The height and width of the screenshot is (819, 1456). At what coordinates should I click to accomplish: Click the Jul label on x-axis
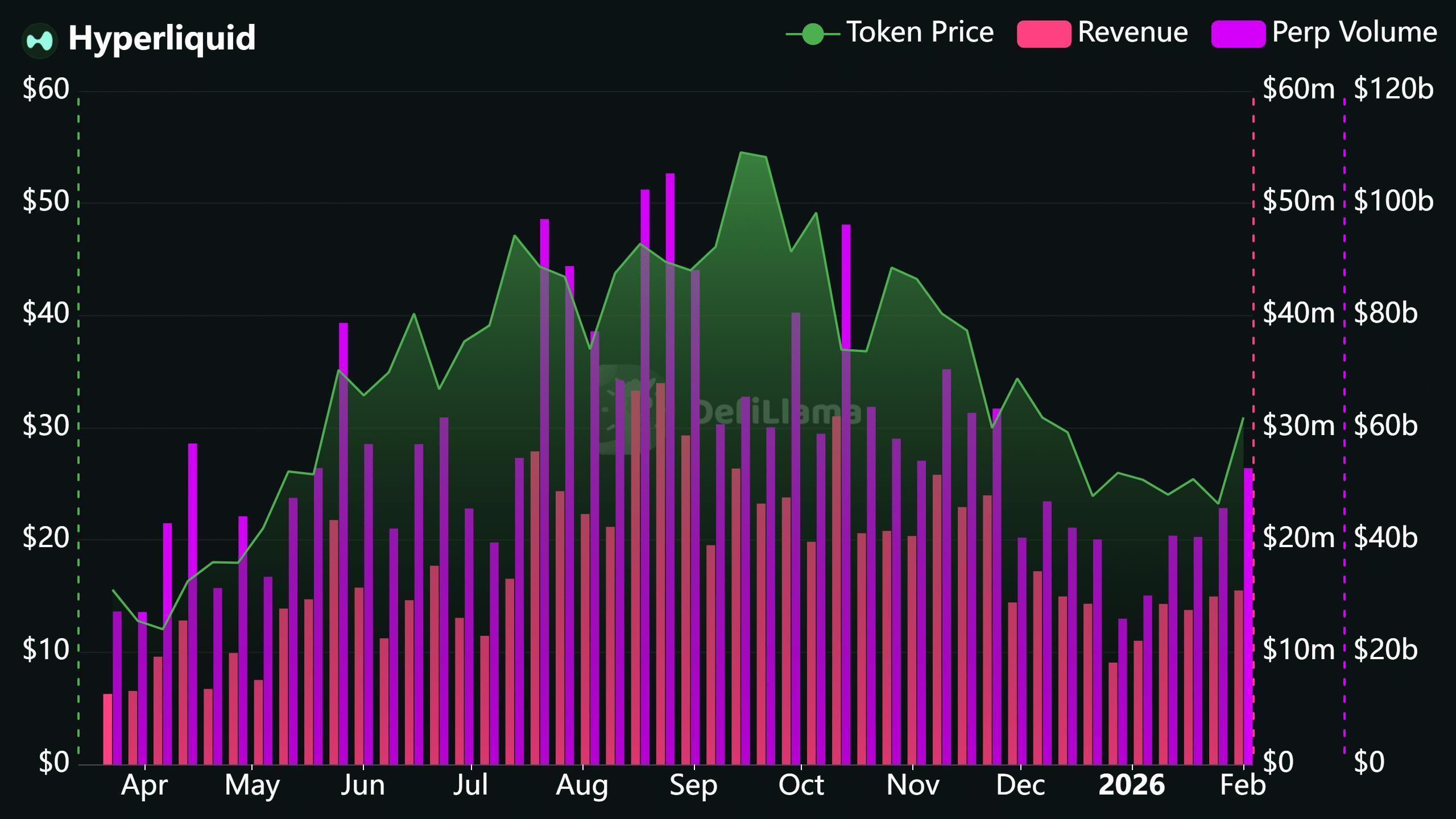[471, 785]
